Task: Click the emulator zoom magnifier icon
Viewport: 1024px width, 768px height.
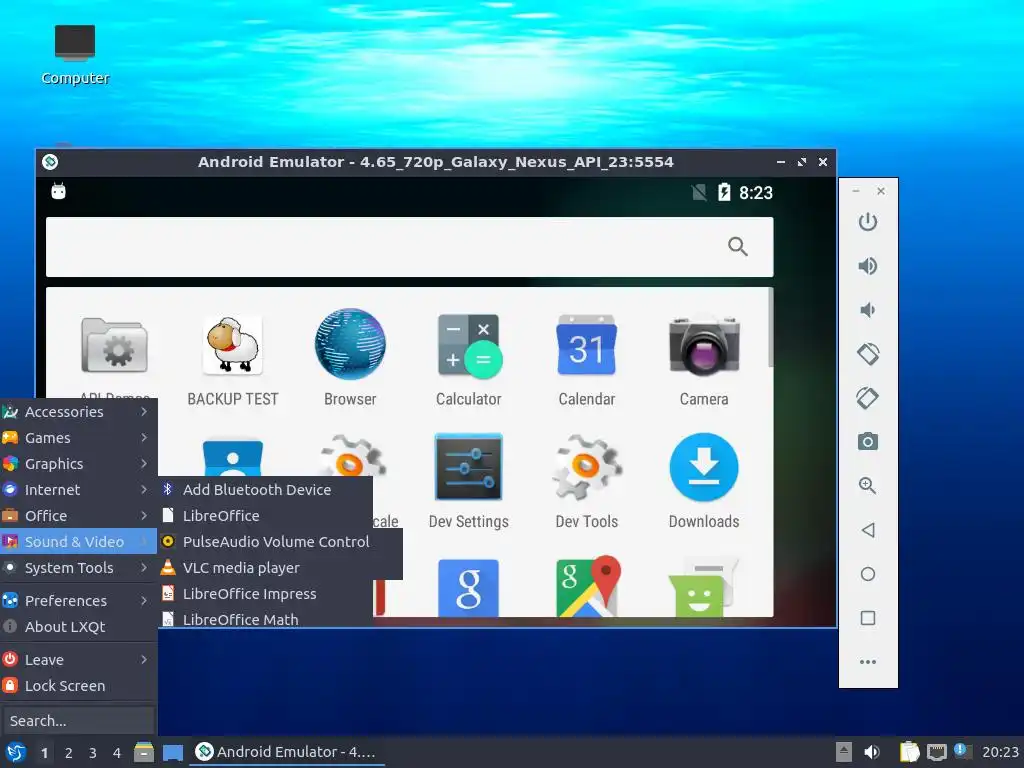Action: tap(868, 485)
